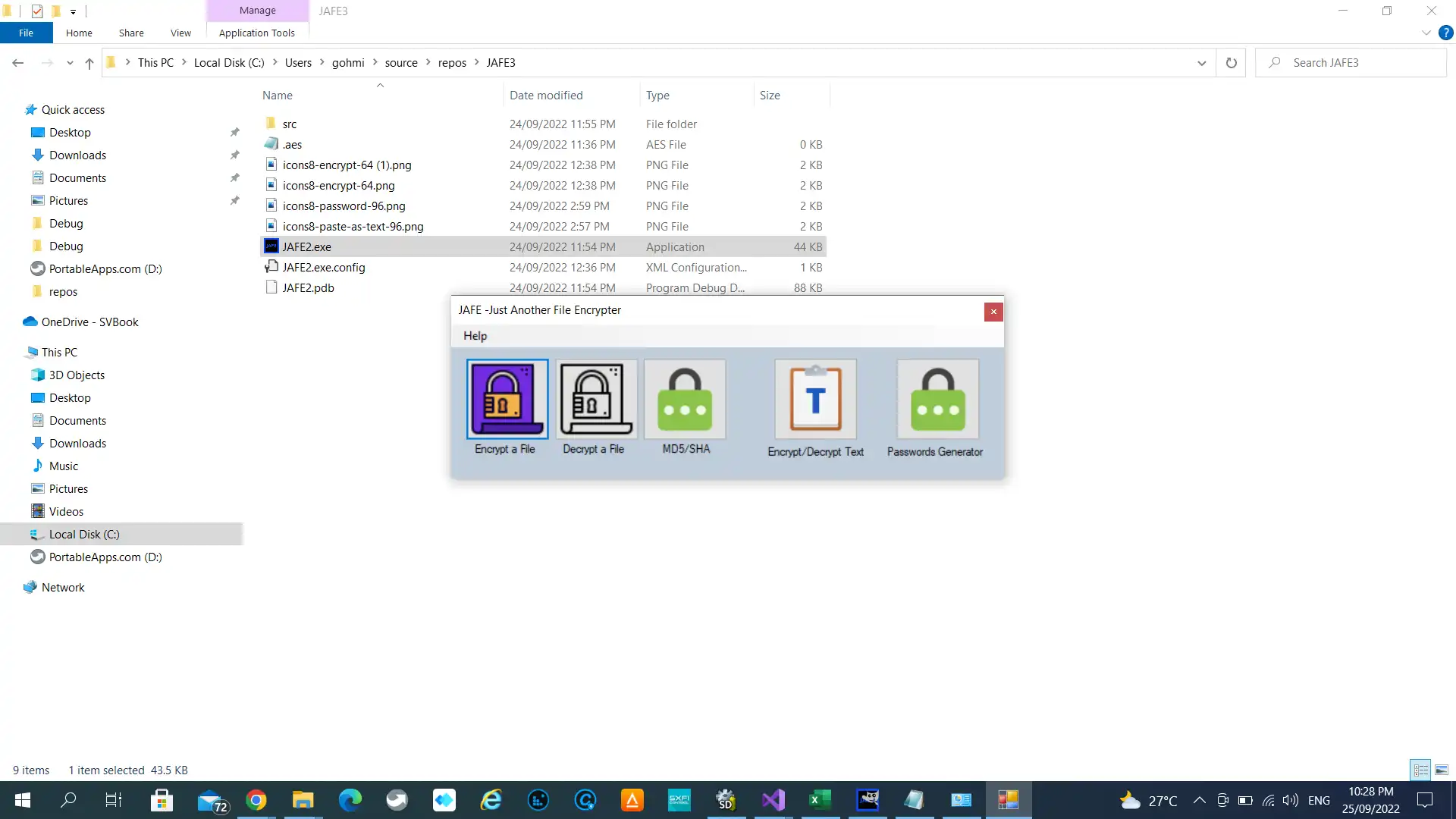Click the Application Tools ribbon tab

(x=257, y=33)
